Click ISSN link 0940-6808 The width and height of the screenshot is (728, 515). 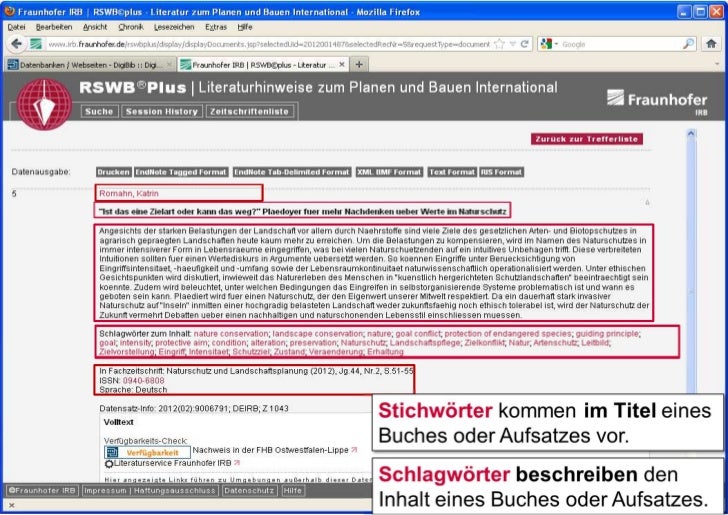[x=143, y=380]
